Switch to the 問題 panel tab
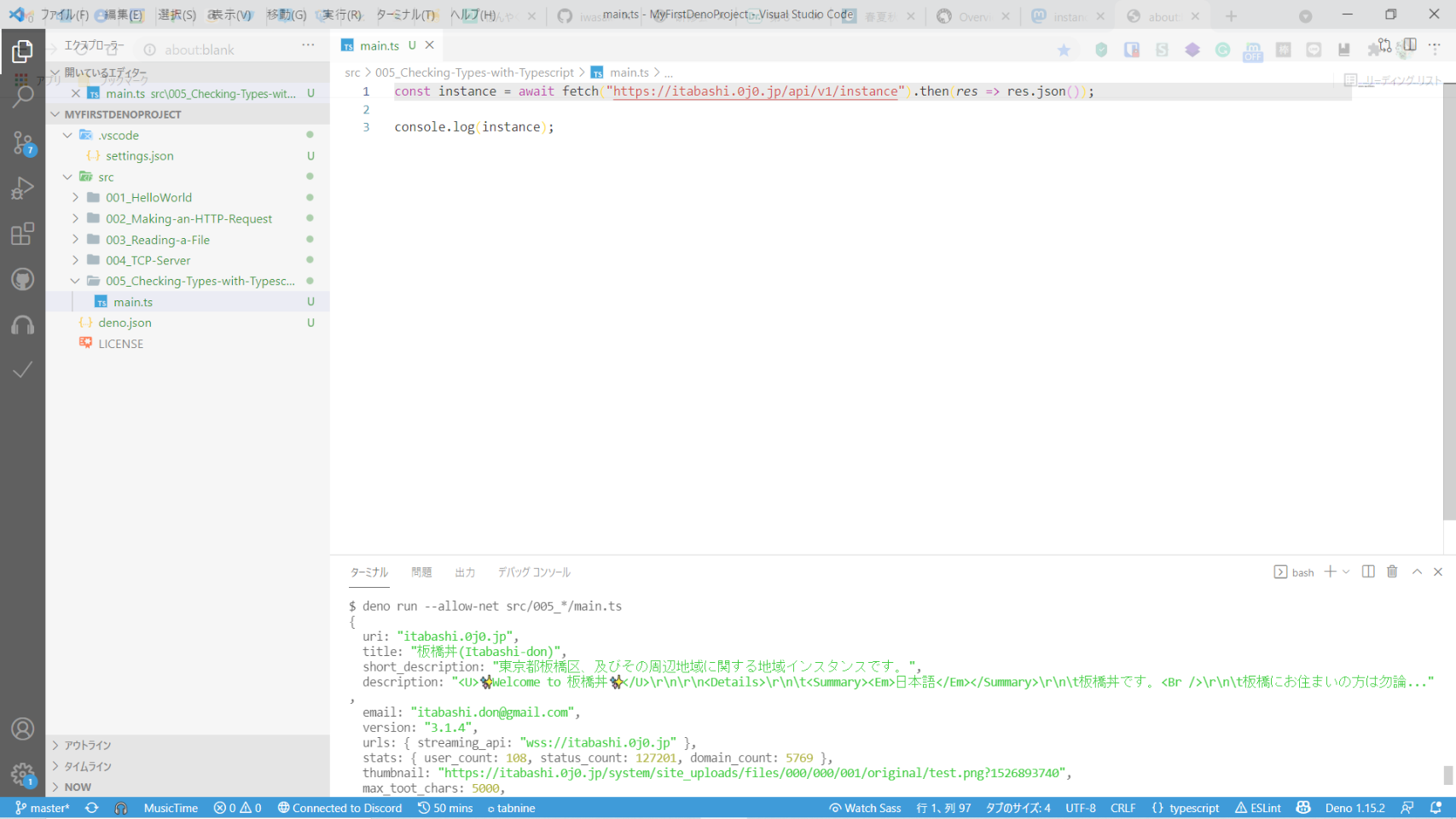1456x819 pixels. pos(421,572)
